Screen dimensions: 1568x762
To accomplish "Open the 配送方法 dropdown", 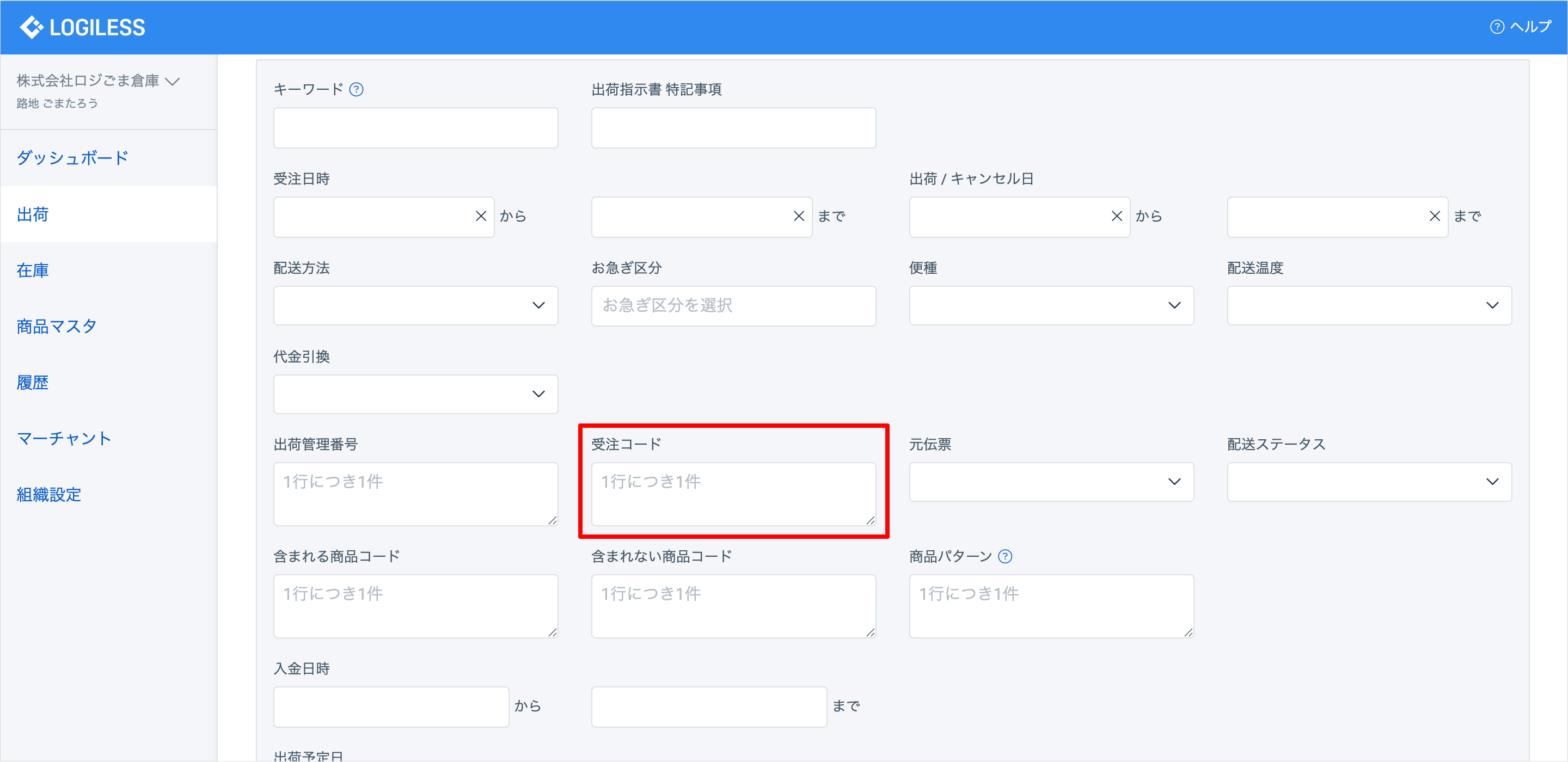I will [x=416, y=305].
